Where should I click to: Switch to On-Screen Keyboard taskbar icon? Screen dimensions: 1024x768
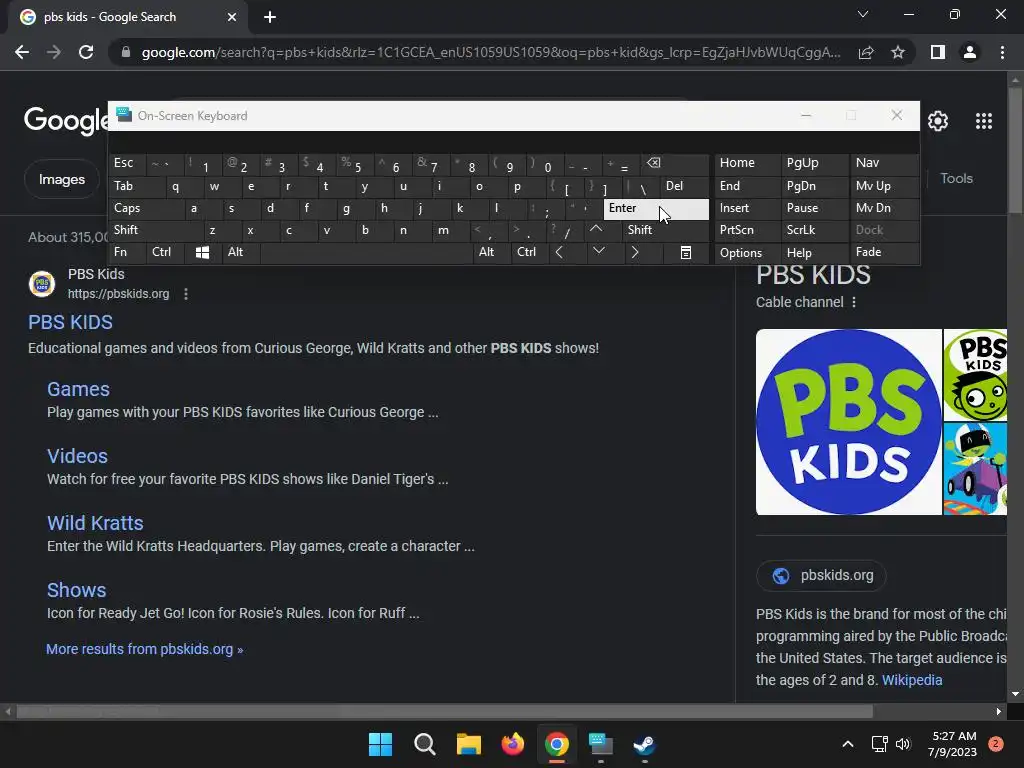click(x=600, y=744)
